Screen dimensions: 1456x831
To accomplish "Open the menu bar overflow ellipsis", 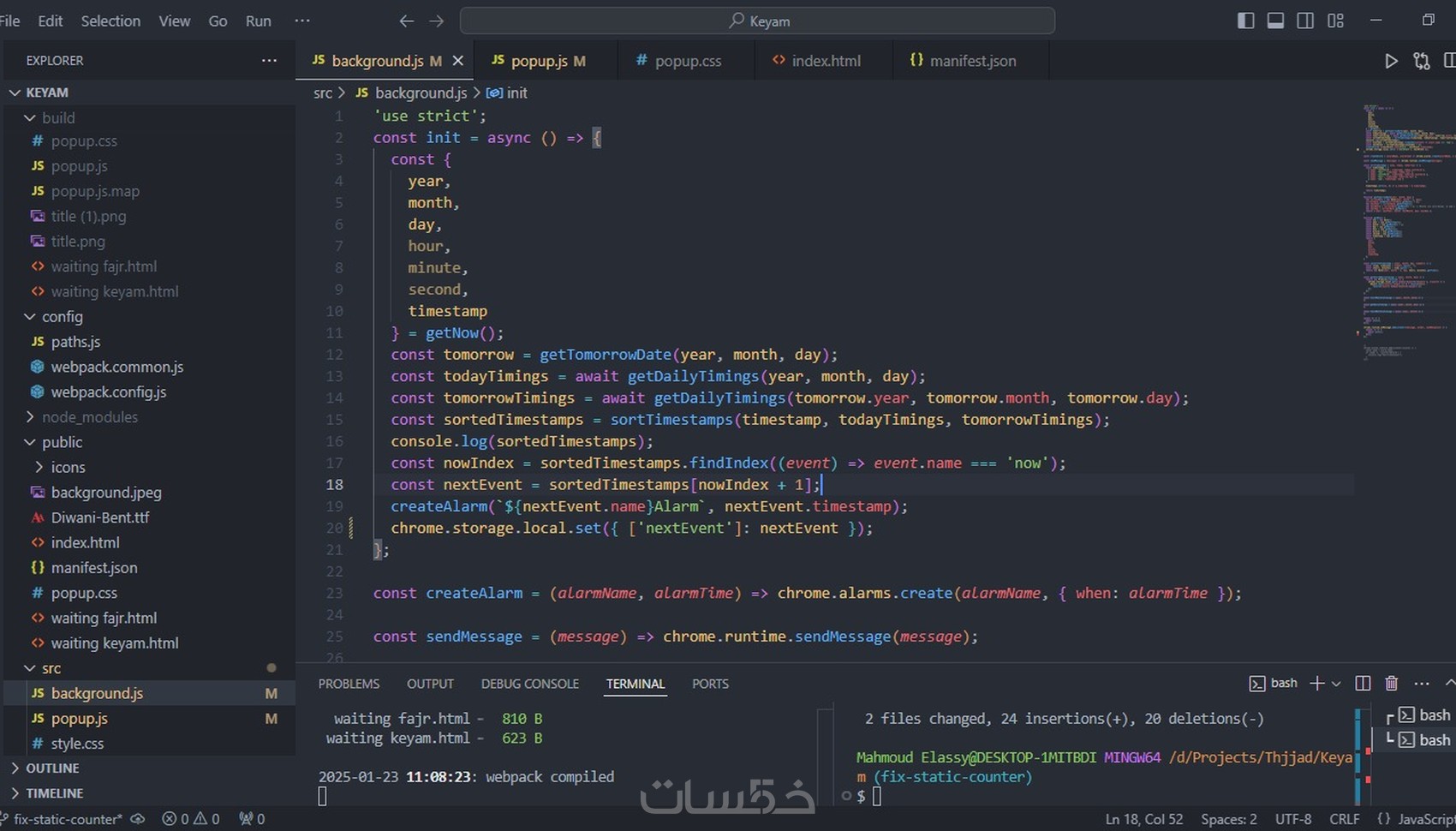I will 302,21.
